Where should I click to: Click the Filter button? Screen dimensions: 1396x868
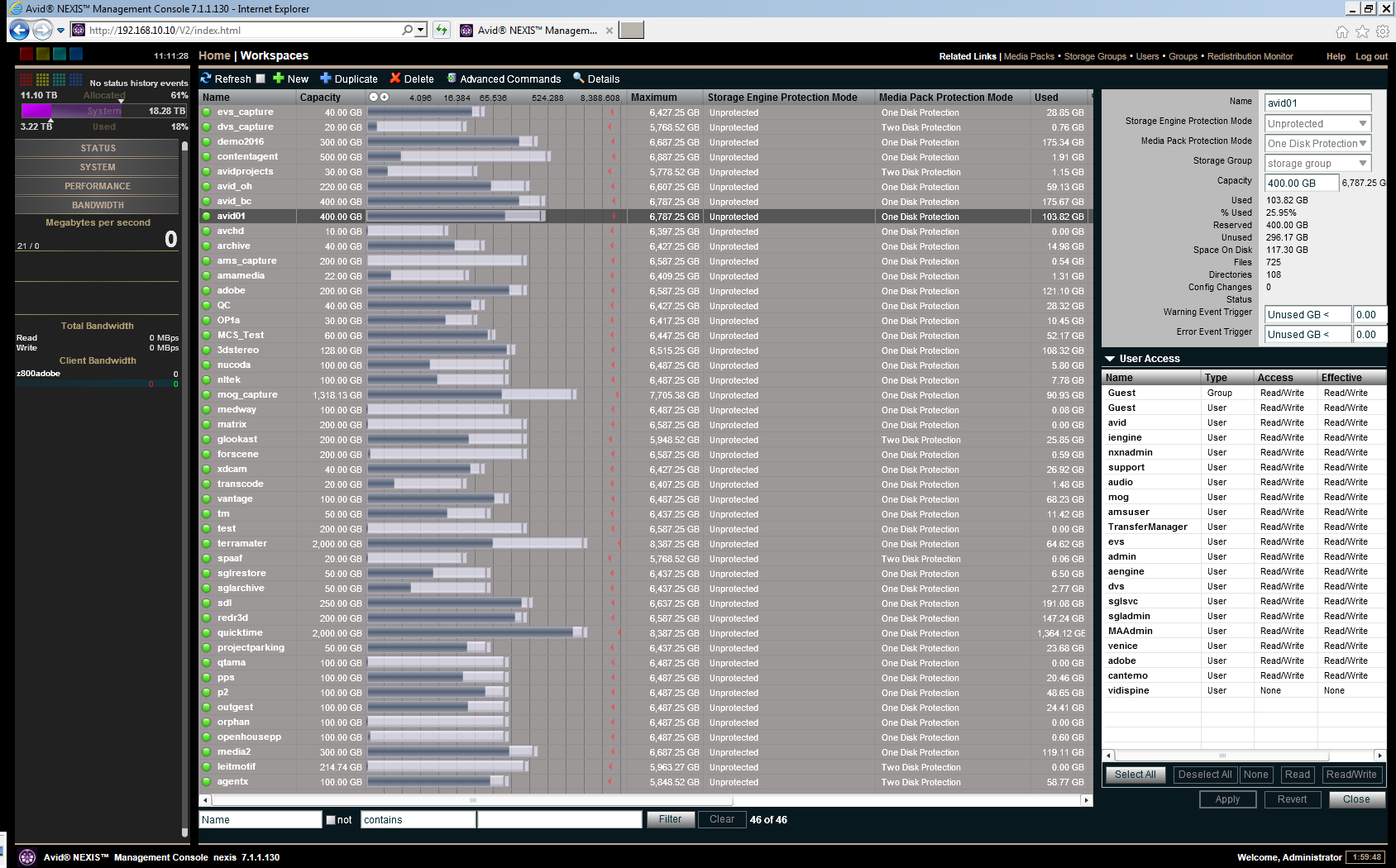click(670, 819)
